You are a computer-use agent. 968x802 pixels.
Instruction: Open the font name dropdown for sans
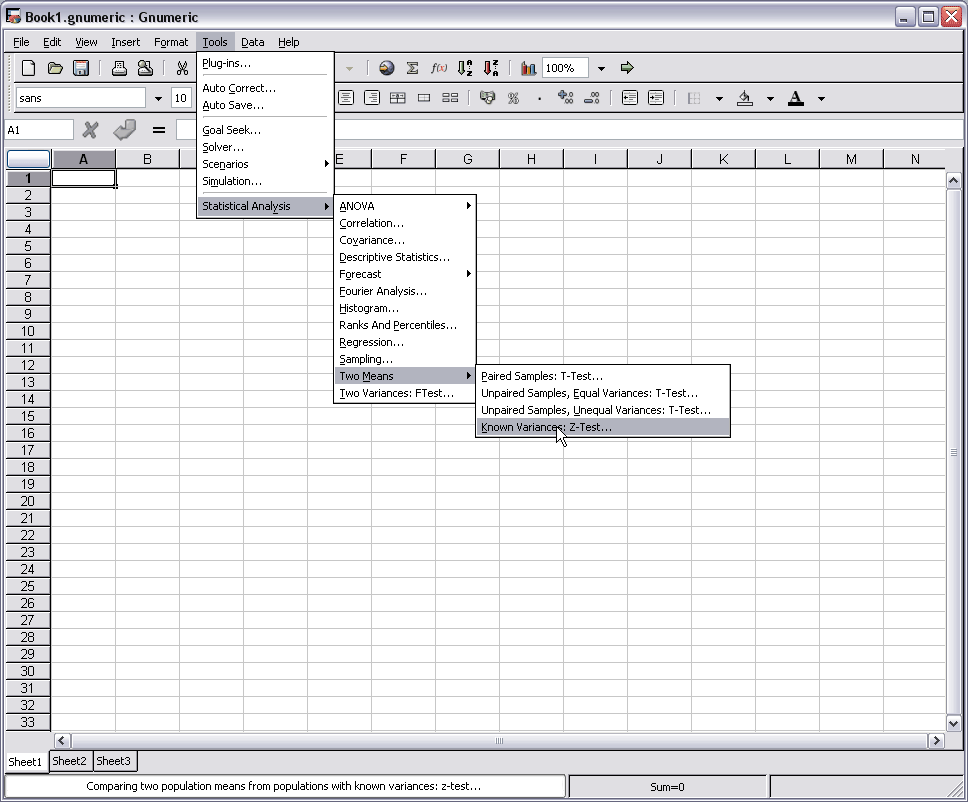pyautogui.click(x=158, y=98)
